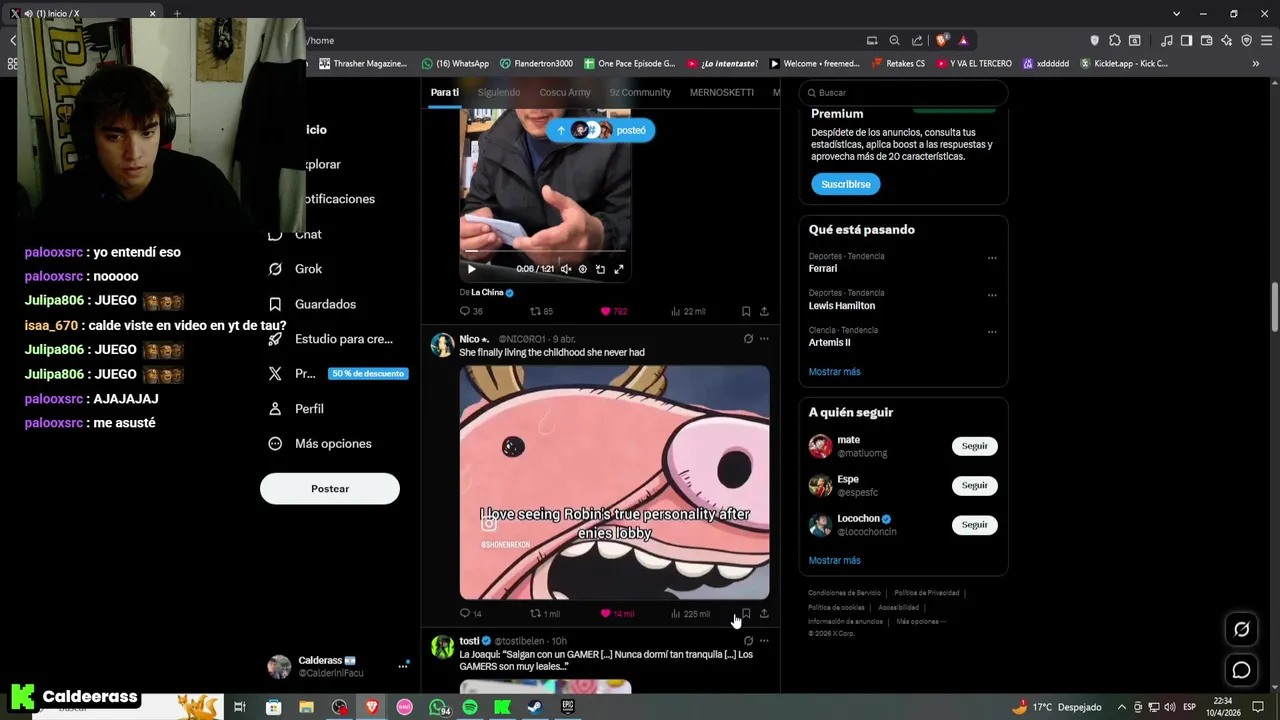Image resolution: width=1280 pixels, height=720 pixels.
Task: Bookmark Nico's post
Action: (x=746, y=613)
